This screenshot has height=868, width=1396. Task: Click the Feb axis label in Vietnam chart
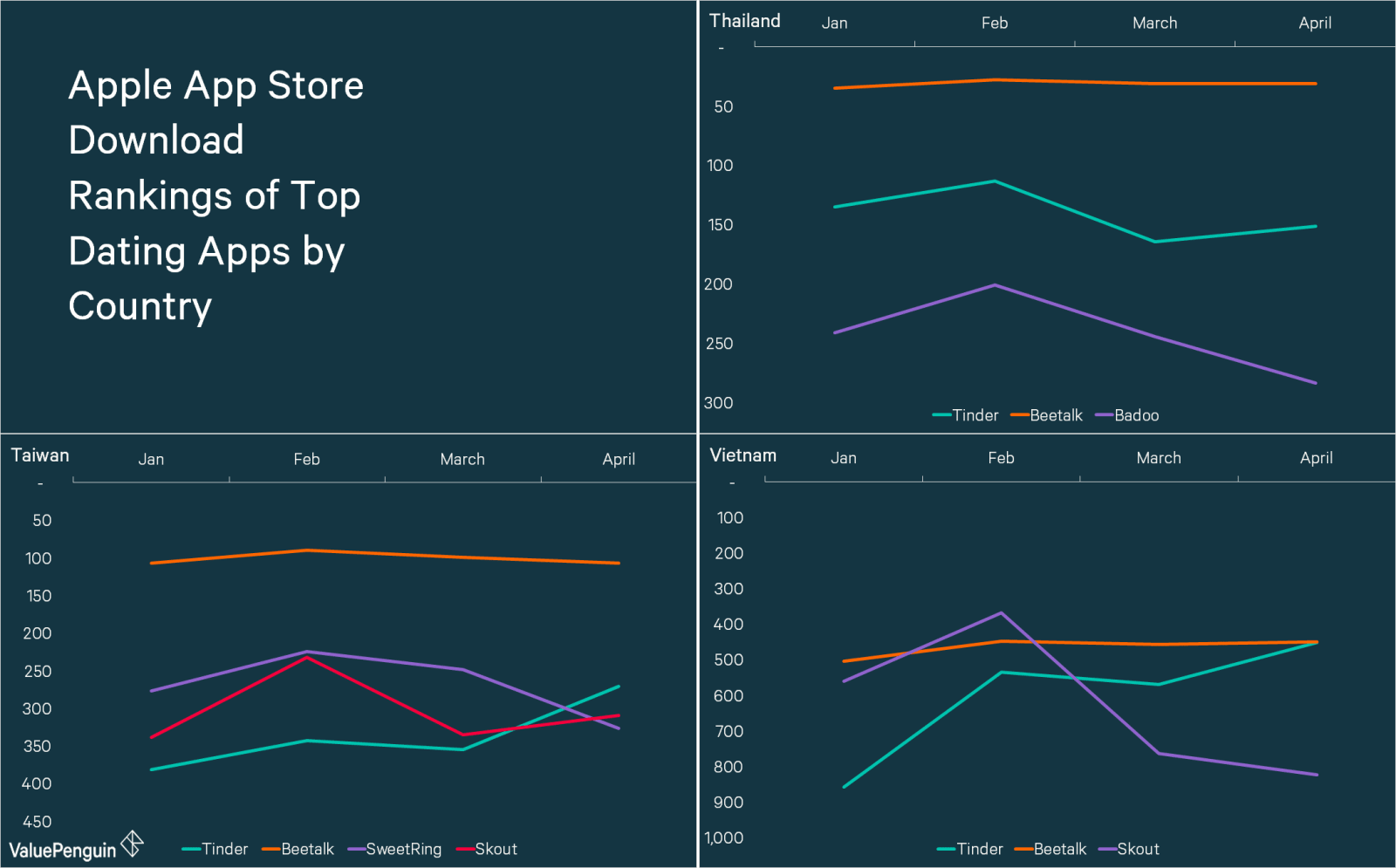tap(1002, 458)
